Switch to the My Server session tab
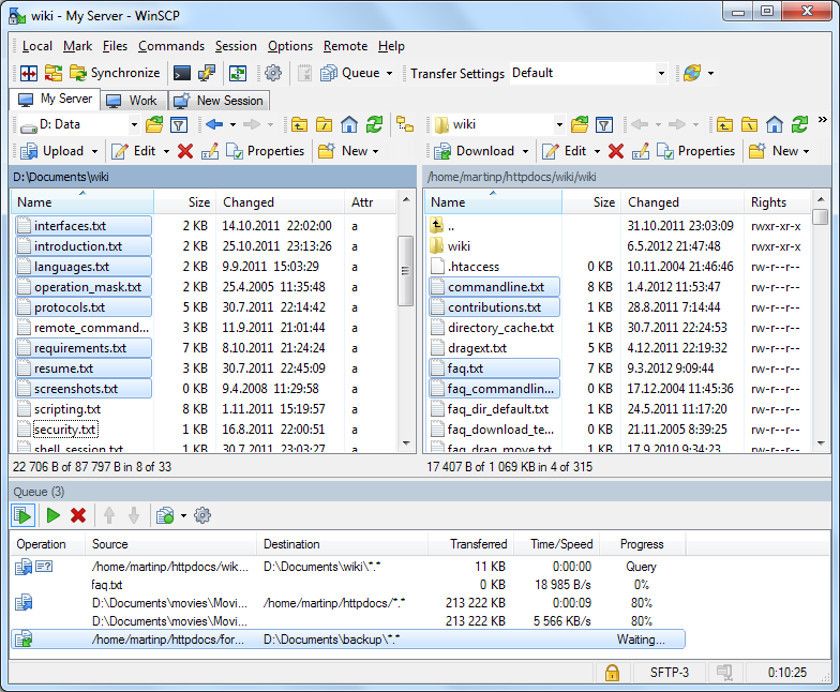This screenshot has width=840, height=692. (x=55, y=100)
